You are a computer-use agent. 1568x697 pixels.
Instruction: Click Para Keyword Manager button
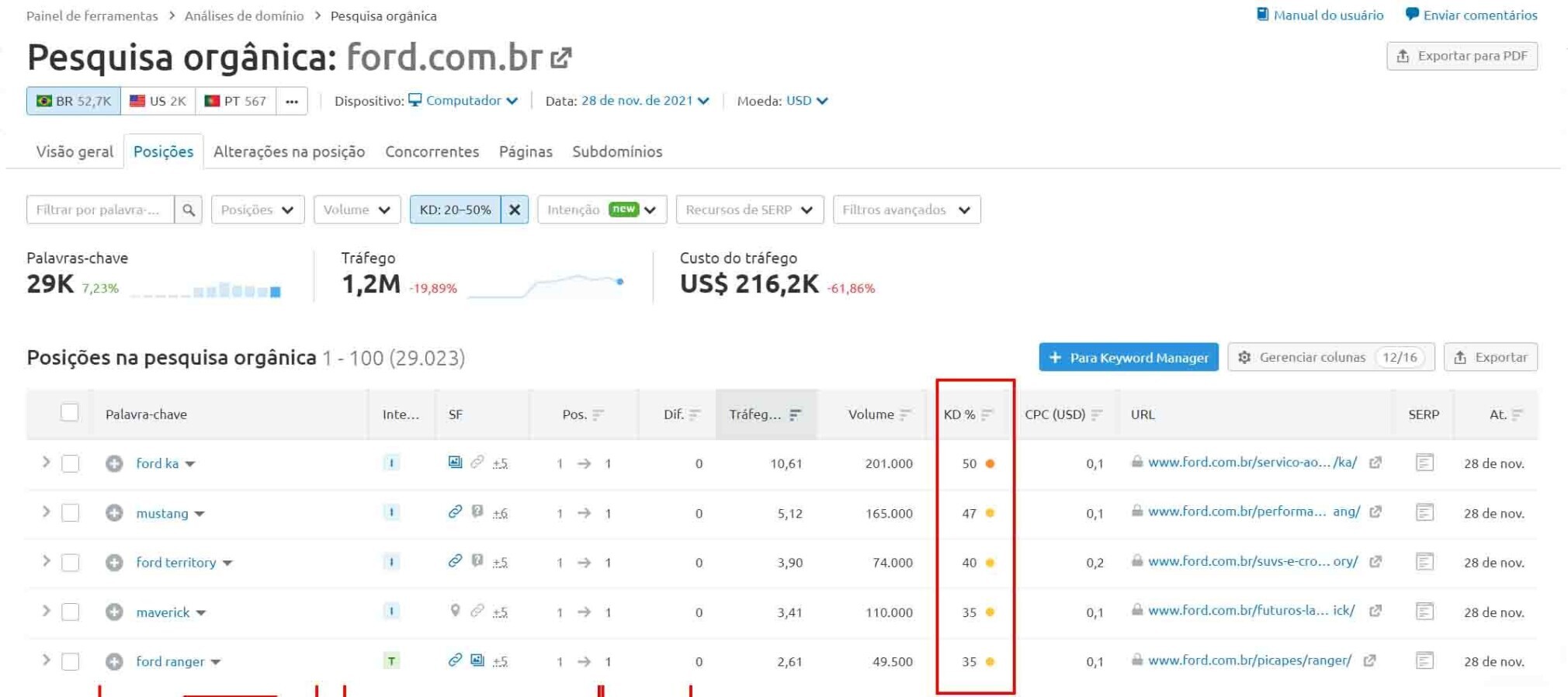[1129, 357]
